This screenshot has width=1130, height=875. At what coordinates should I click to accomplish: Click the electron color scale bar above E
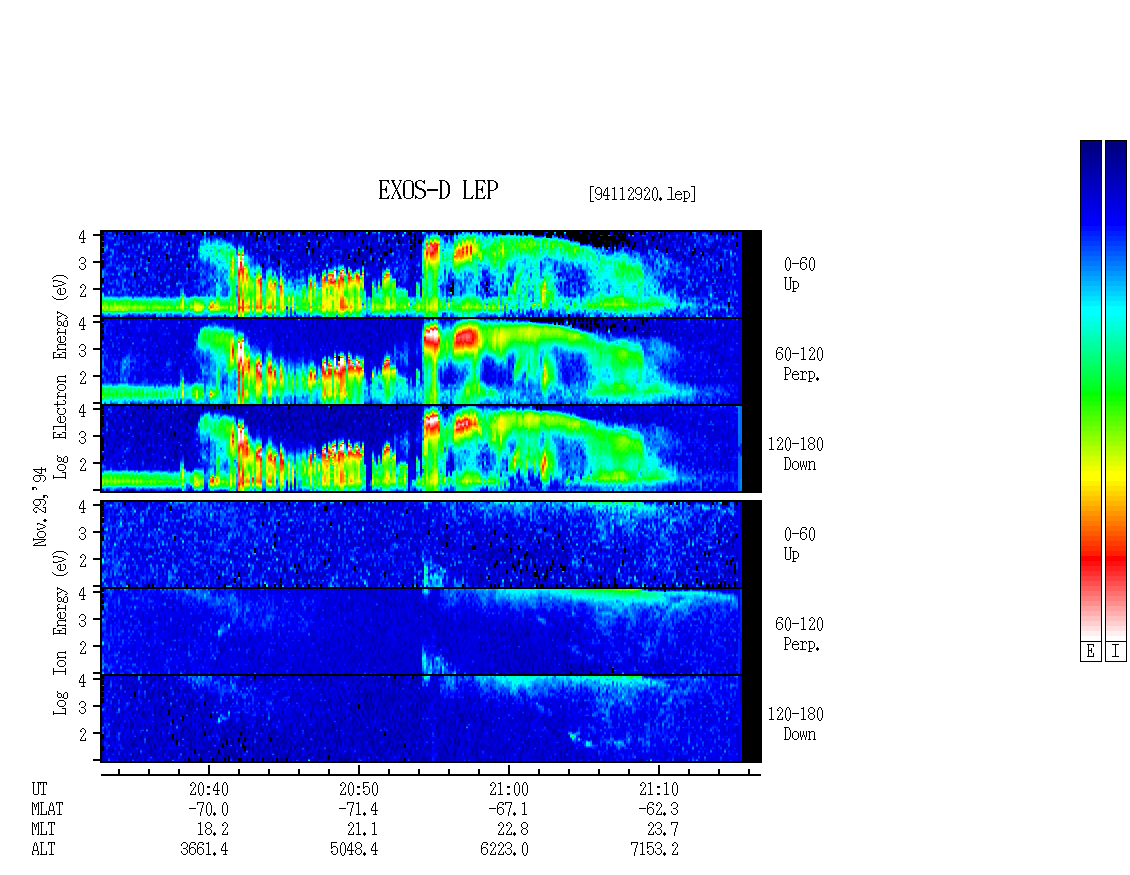tap(1090, 389)
